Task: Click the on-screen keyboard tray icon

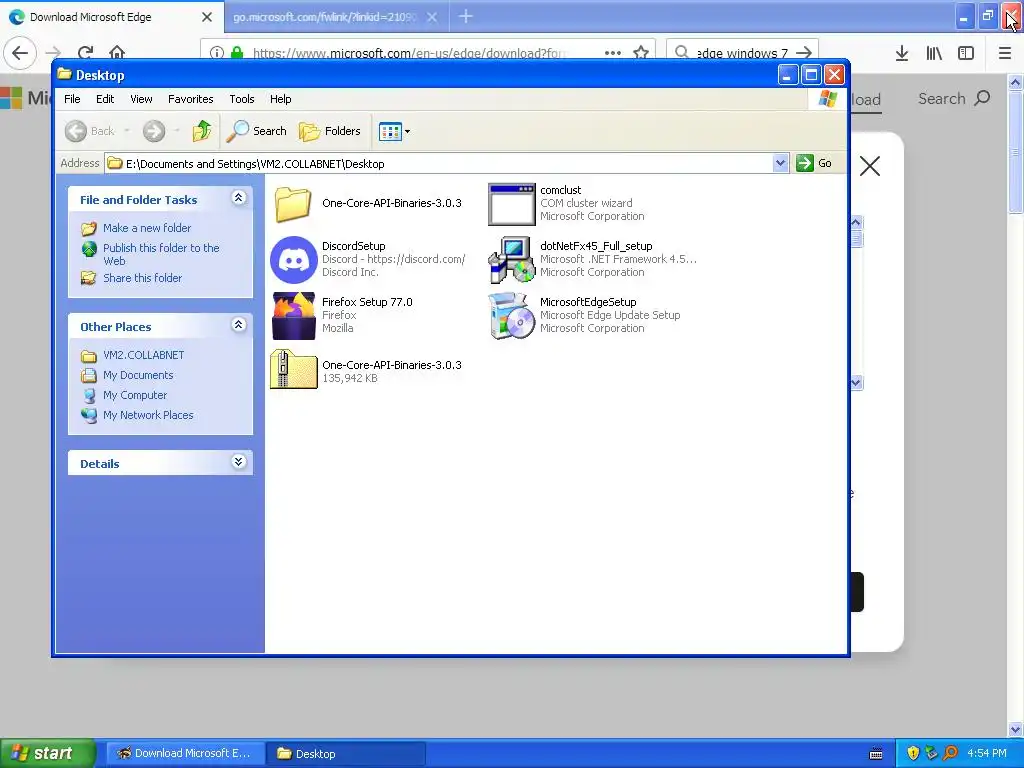Action: (876, 754)
